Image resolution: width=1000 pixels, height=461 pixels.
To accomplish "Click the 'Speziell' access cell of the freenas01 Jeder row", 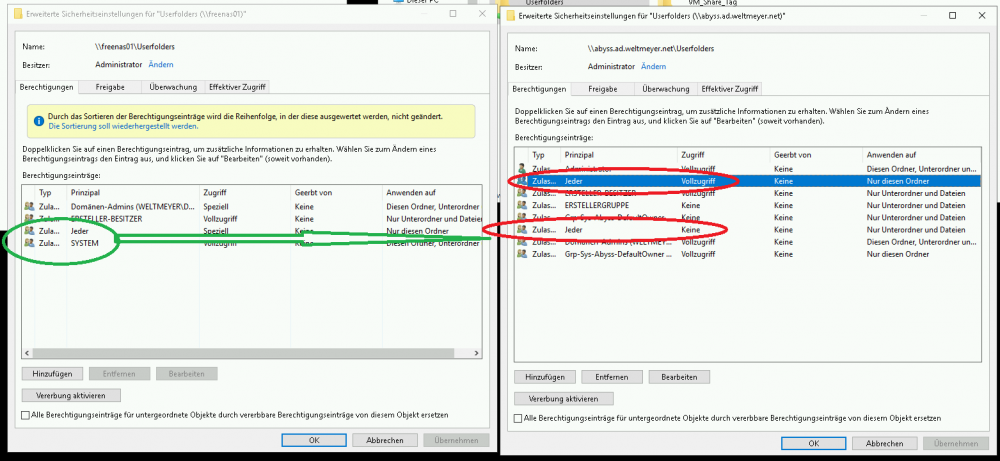I will [216, 230].
